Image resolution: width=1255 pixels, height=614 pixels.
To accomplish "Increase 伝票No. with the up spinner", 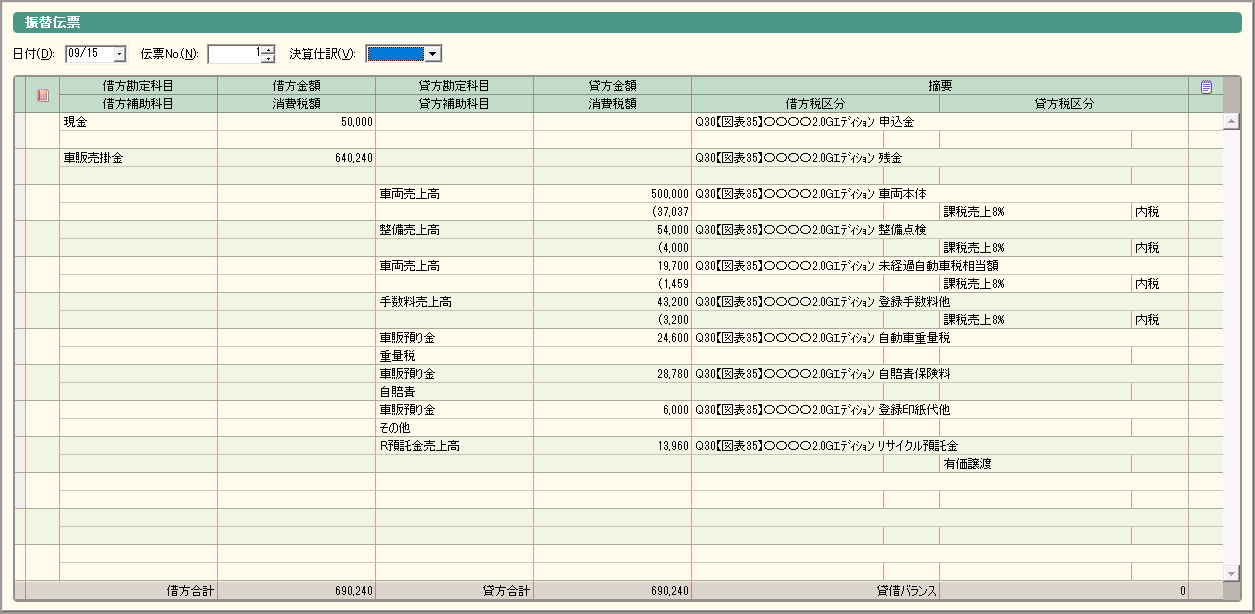I will point(268,49).
